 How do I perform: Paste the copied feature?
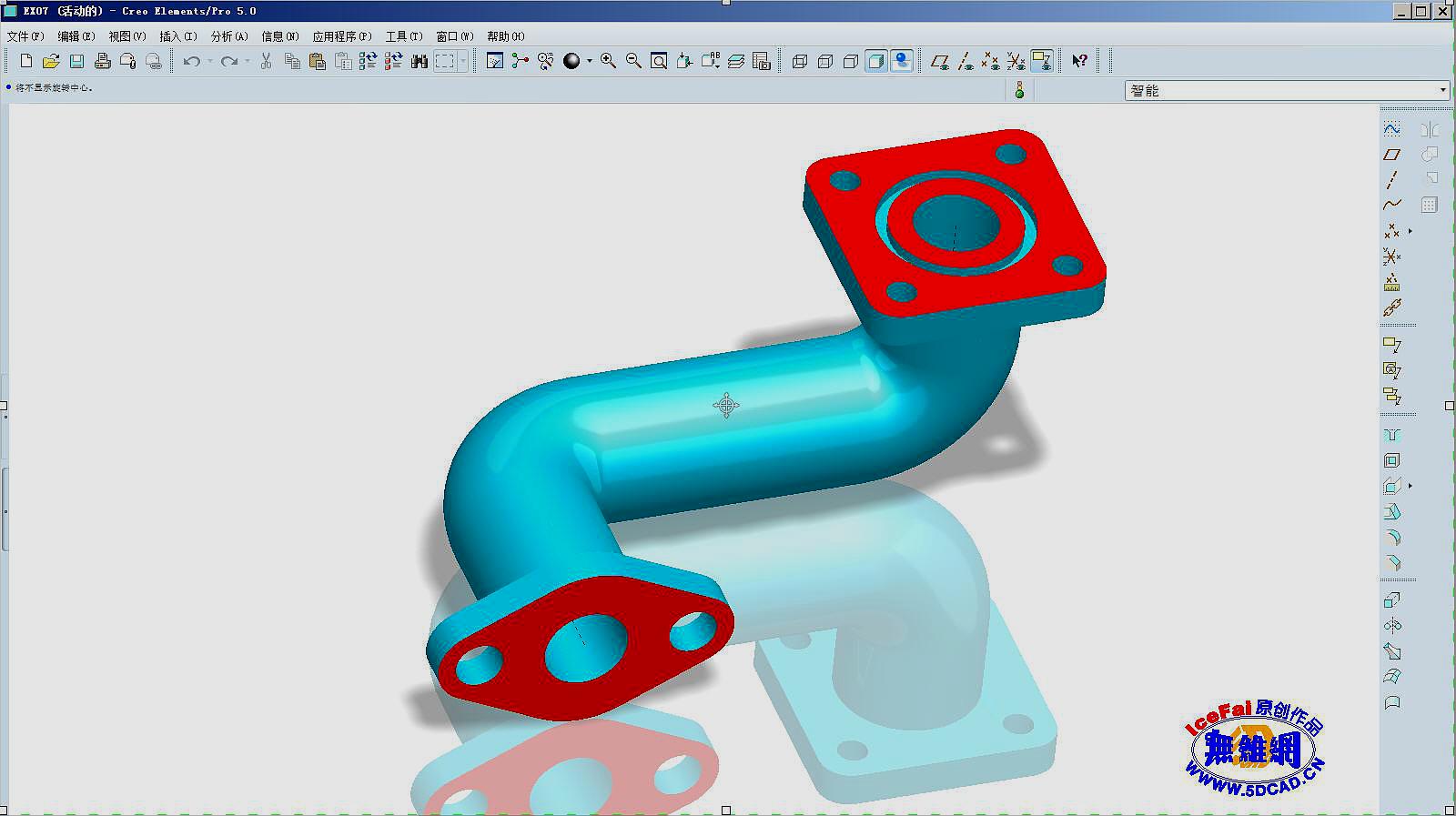coord(317,61)
